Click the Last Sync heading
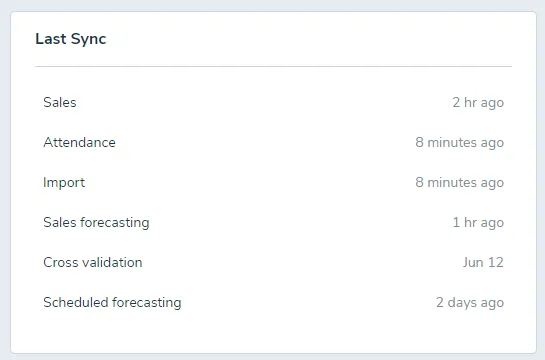The image size is (545, 360). click(71, 39)
